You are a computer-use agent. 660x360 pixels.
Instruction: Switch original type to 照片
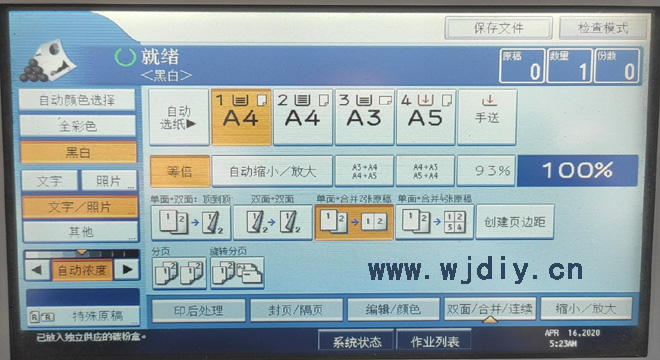click(109, 181)
